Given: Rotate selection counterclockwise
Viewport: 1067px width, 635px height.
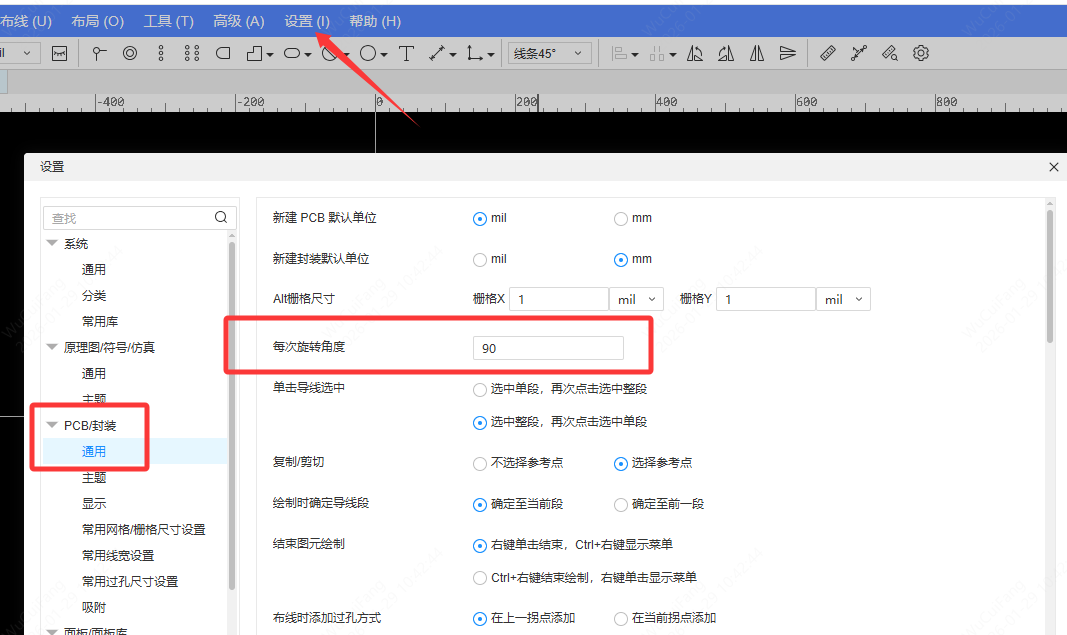Looking at the screenshot, I should click(x=695, y=52).
